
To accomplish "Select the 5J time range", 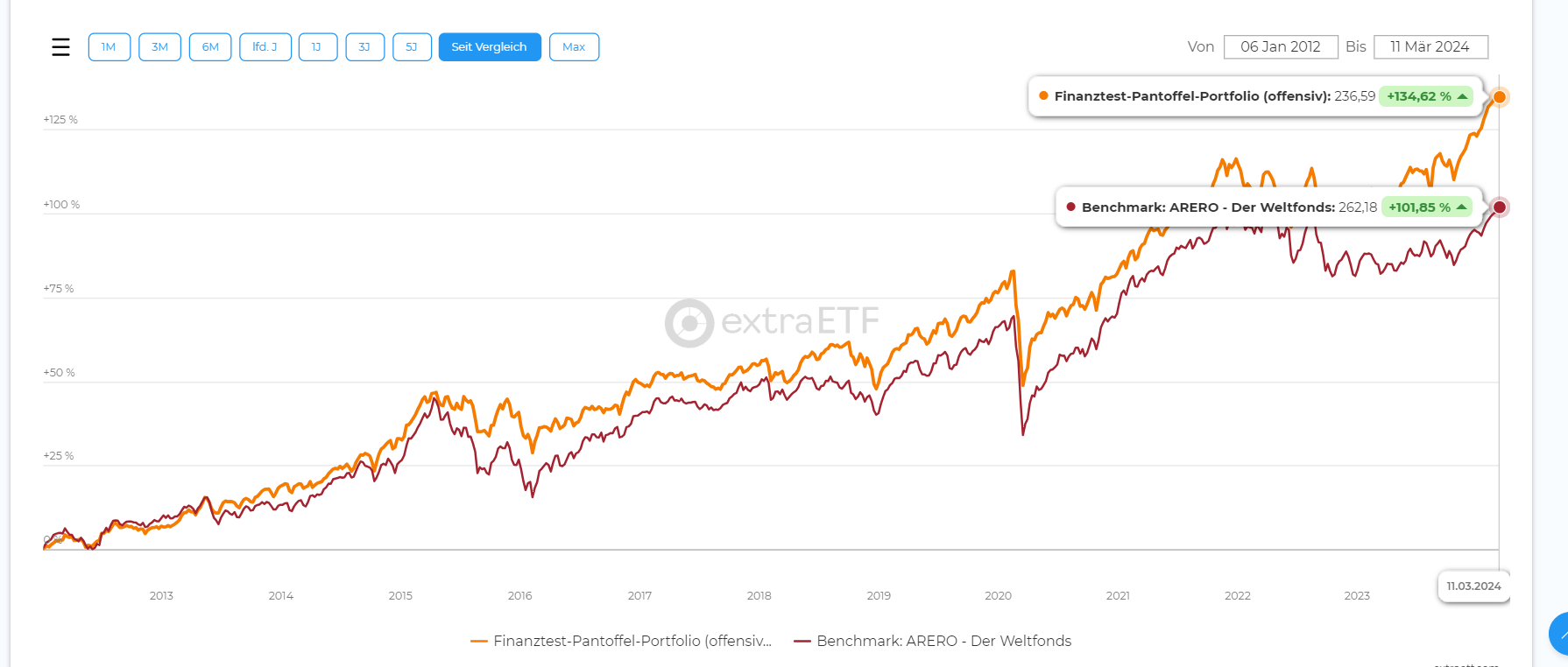I will pyautogui.click(x=412, y=47).
